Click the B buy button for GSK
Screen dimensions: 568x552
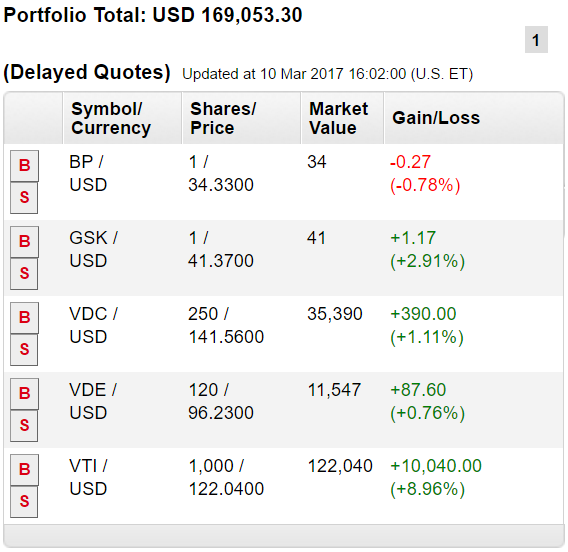pyautogui.click(x=24, y=242)
